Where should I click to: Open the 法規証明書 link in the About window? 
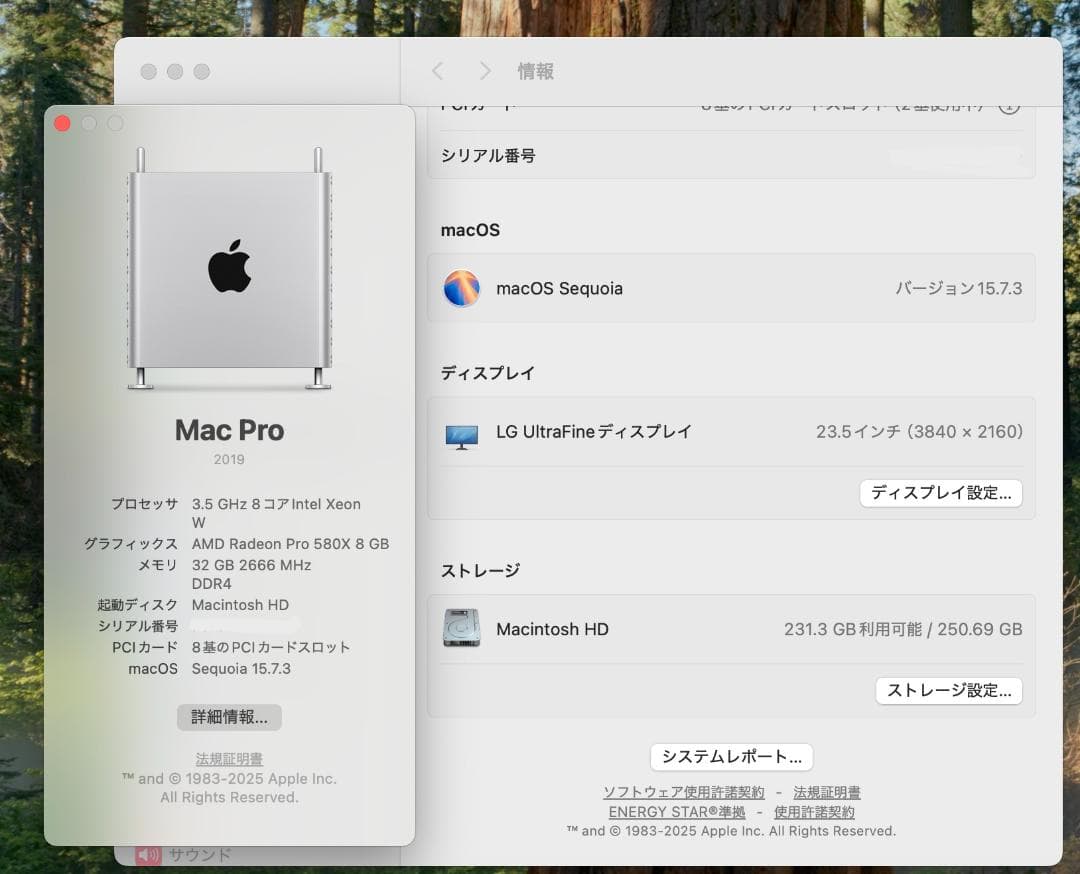coord(229,758)
